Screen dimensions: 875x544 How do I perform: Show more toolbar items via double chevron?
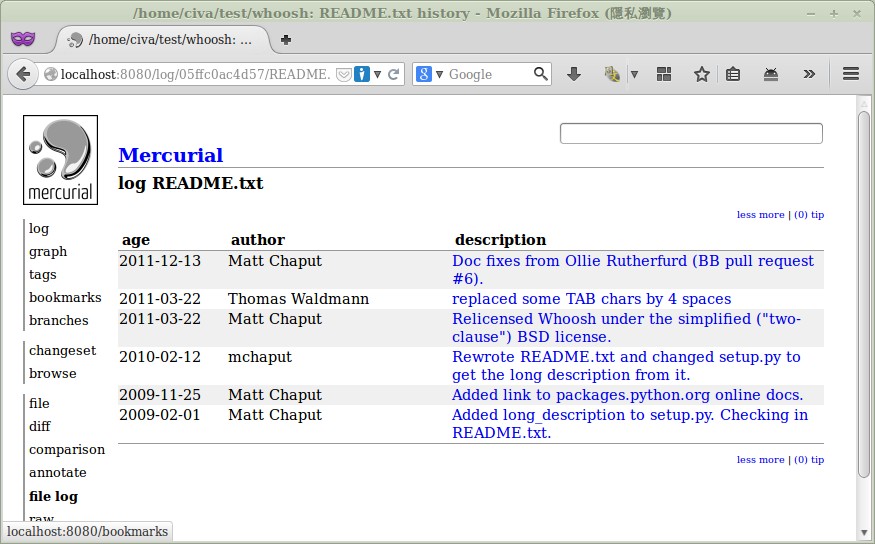tap(809, 74)
